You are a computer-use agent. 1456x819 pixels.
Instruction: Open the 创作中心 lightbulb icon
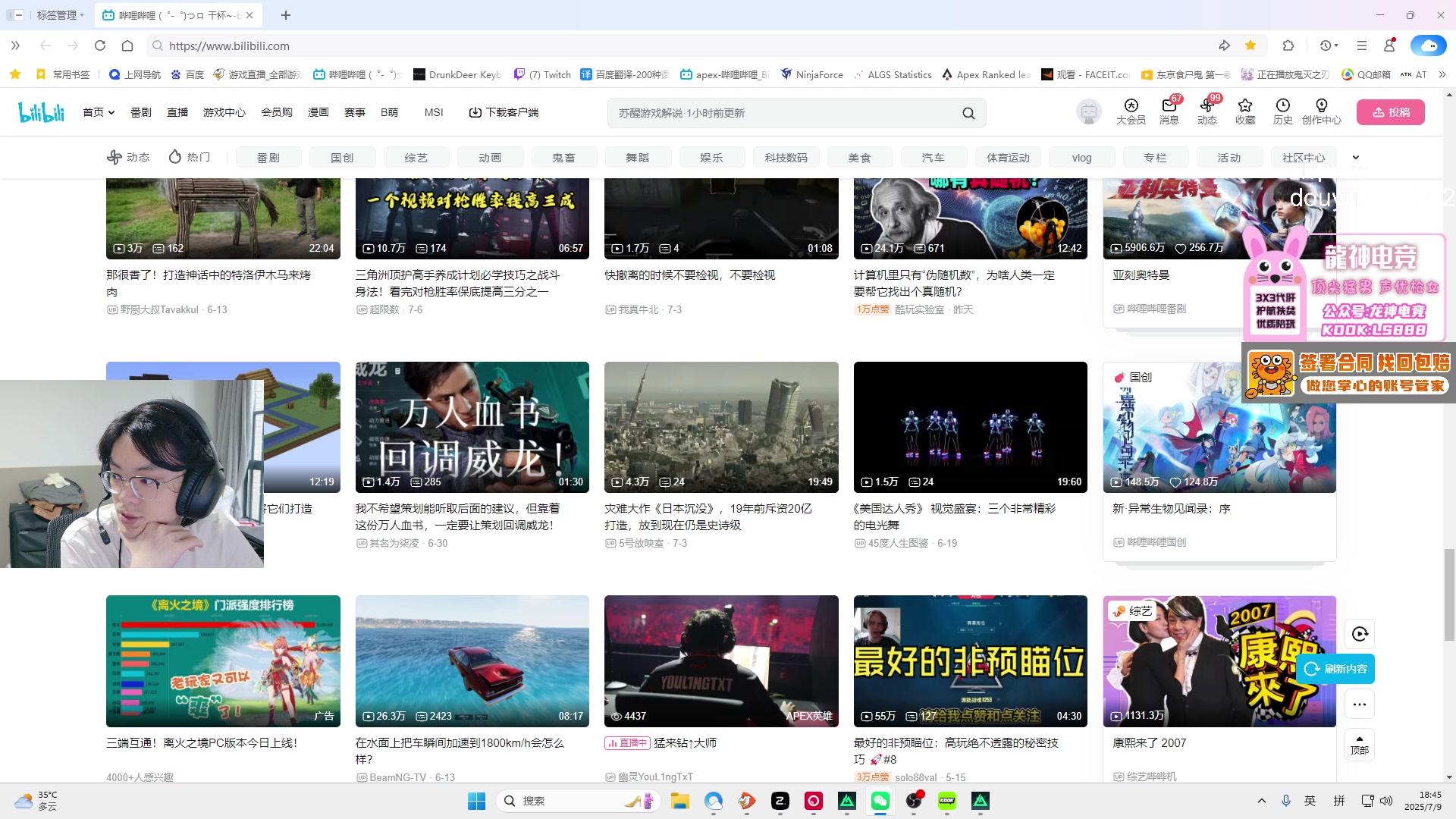(x=1321, y=111)
